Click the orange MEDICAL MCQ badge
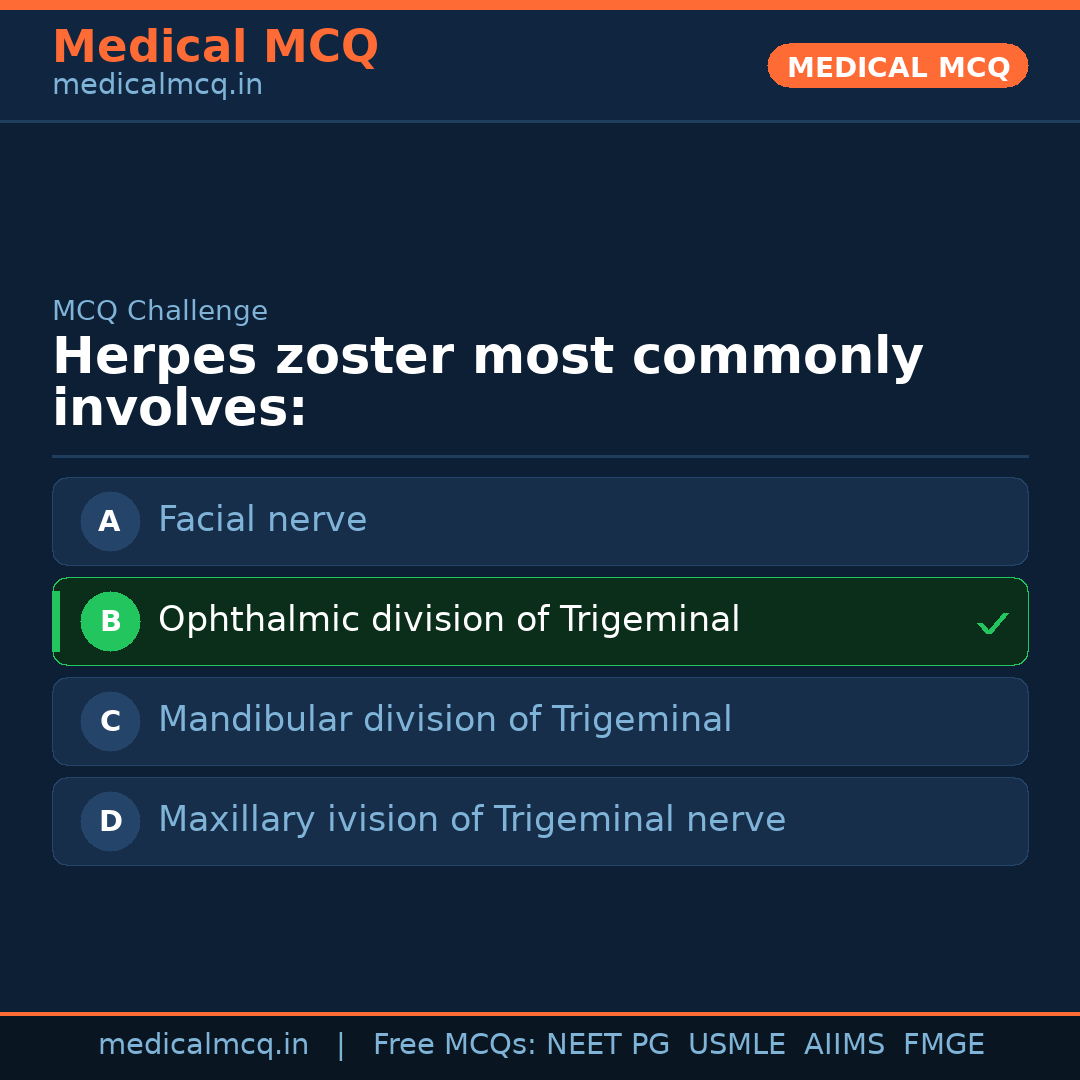 (897, 67)
